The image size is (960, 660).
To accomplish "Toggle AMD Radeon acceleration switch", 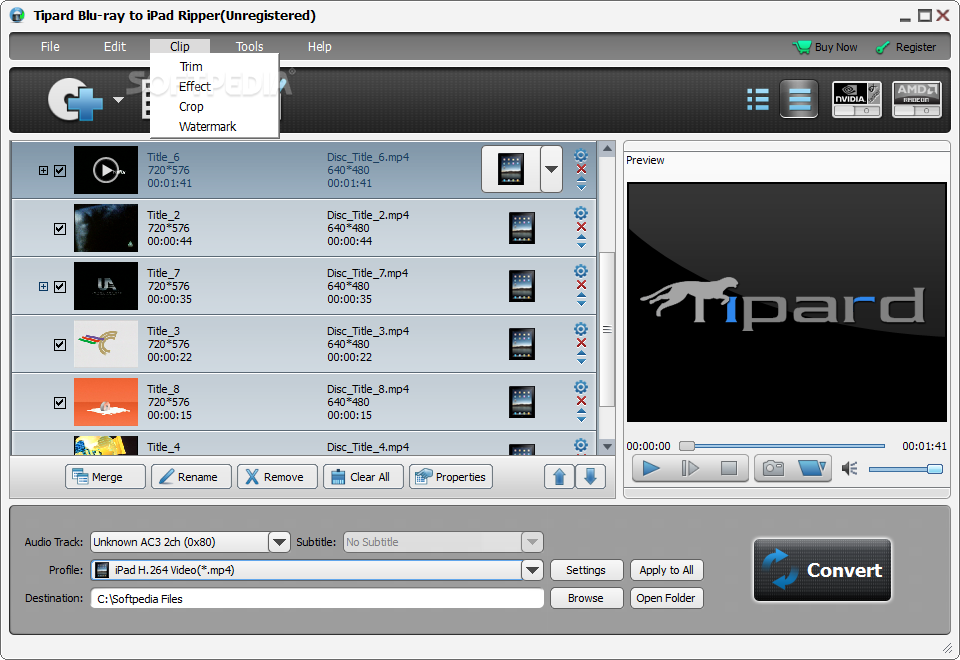I will (917, 99).
